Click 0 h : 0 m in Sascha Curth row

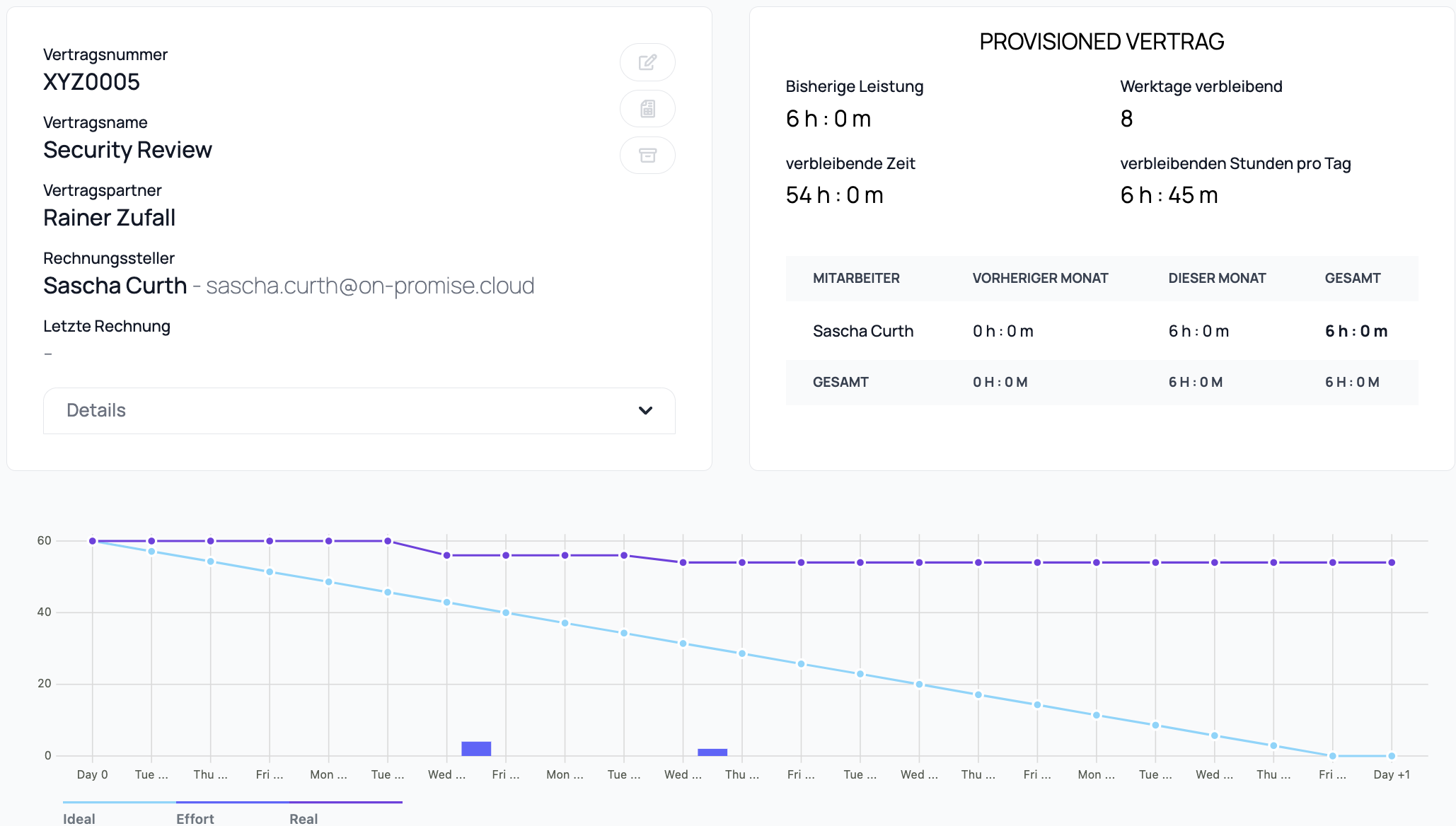(x=1003, y=331)
